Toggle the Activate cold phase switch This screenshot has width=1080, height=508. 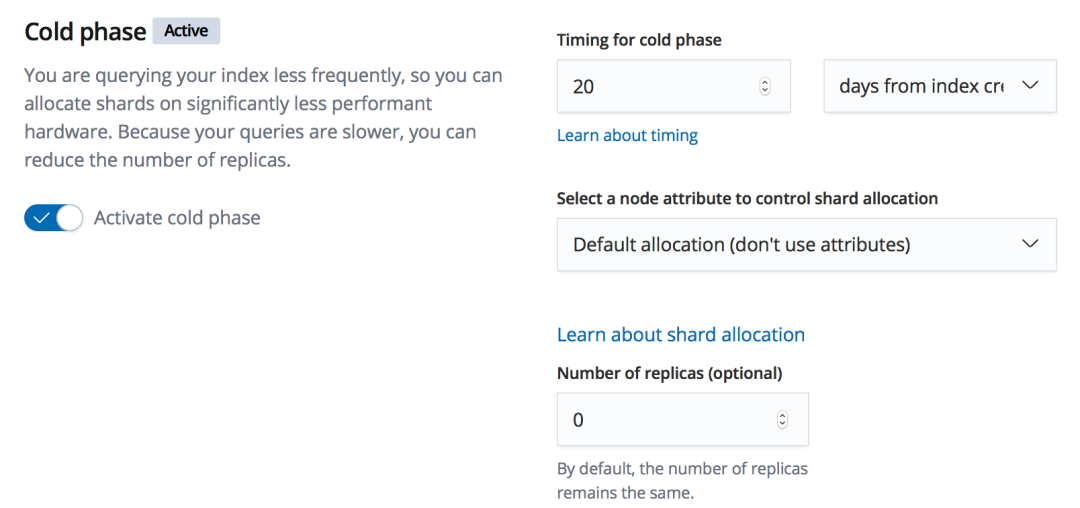(x=53, y=217)
